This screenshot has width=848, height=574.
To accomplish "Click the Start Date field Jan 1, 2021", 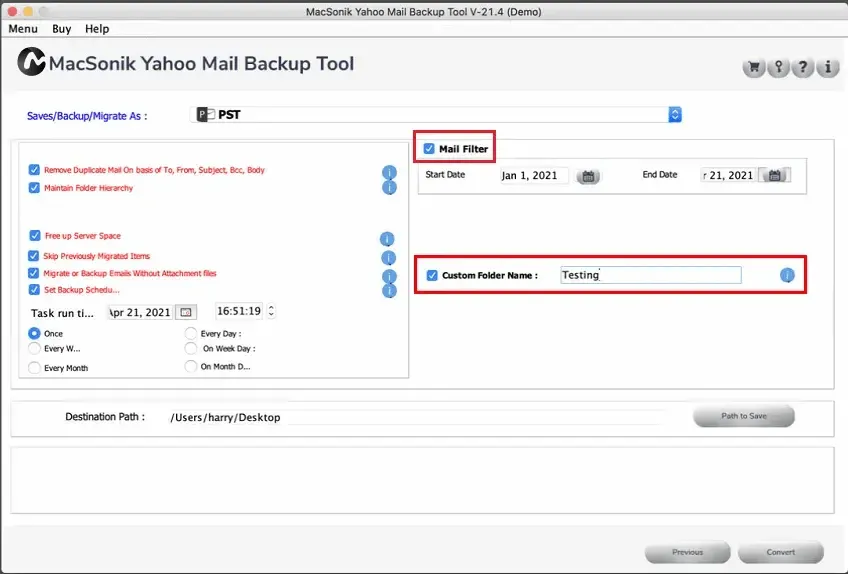I will tap(534, 175).
